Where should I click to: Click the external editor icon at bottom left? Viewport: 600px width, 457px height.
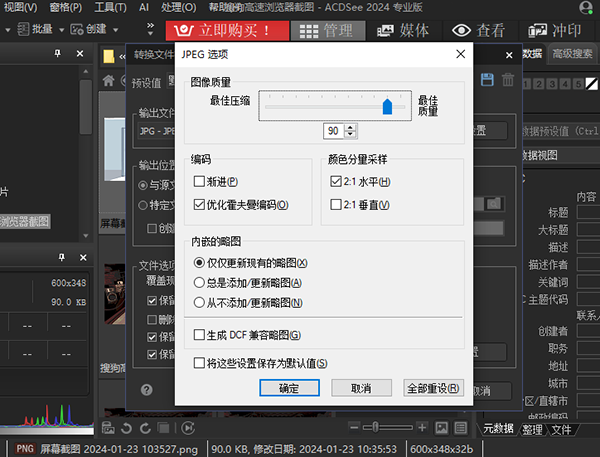pos(108,428)
